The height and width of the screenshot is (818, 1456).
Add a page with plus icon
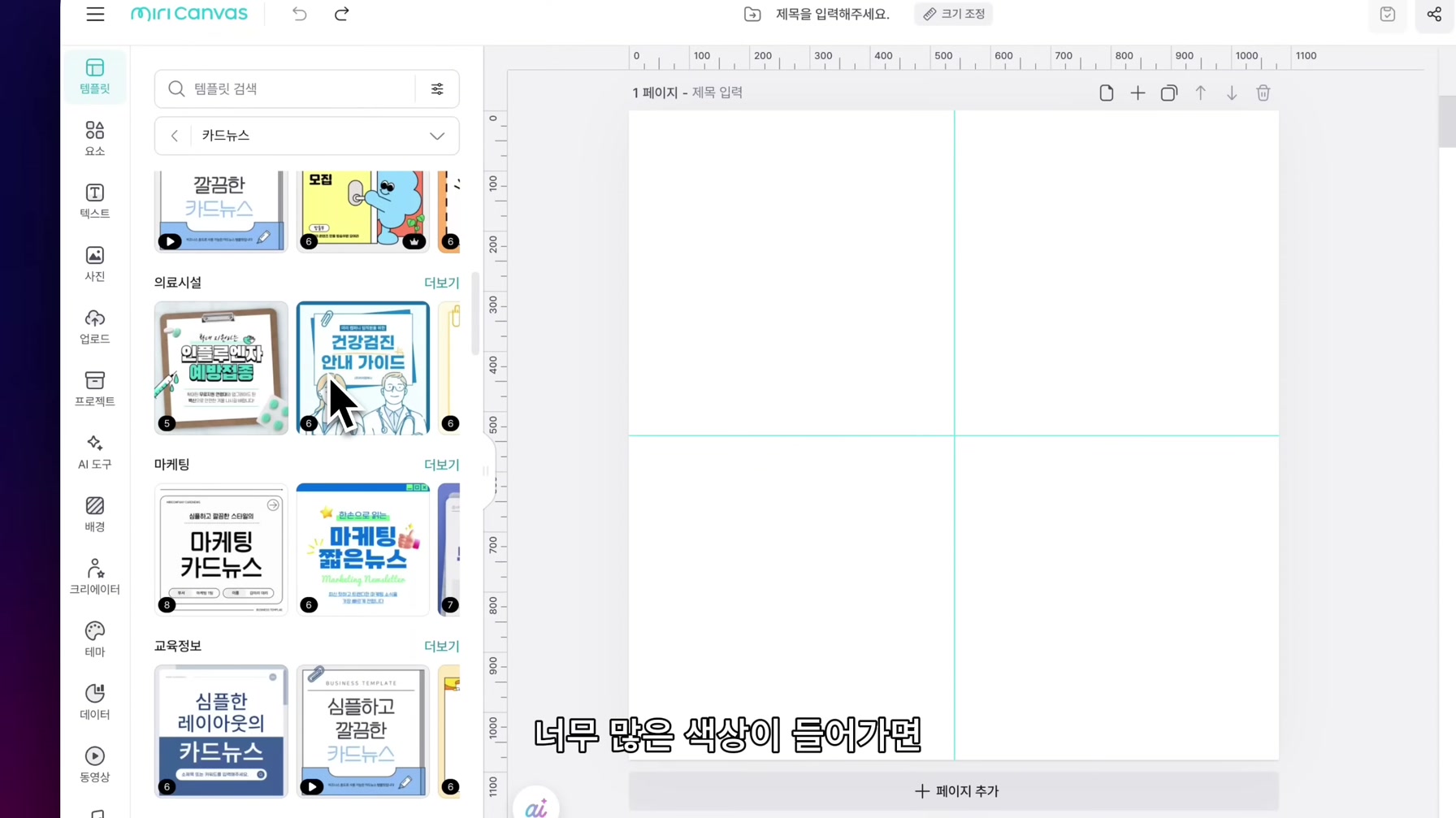pyautogui.click(x=1137, y=93)
